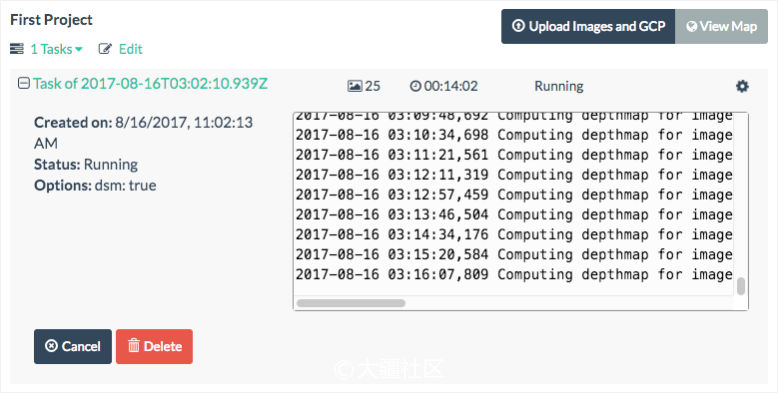778x393 pixels.
Task: Click the trash icon in Delete
Action: (134, 346)
